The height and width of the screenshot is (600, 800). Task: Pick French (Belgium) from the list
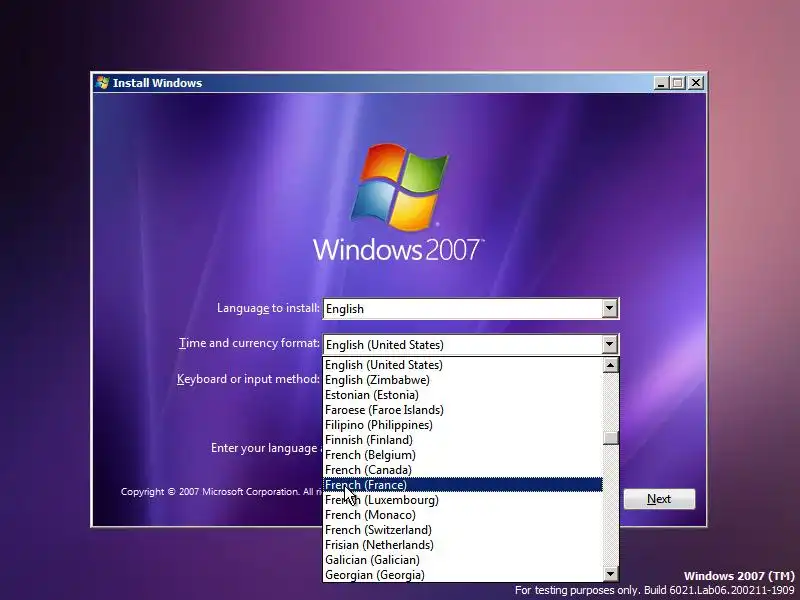[x=463, y=455]
